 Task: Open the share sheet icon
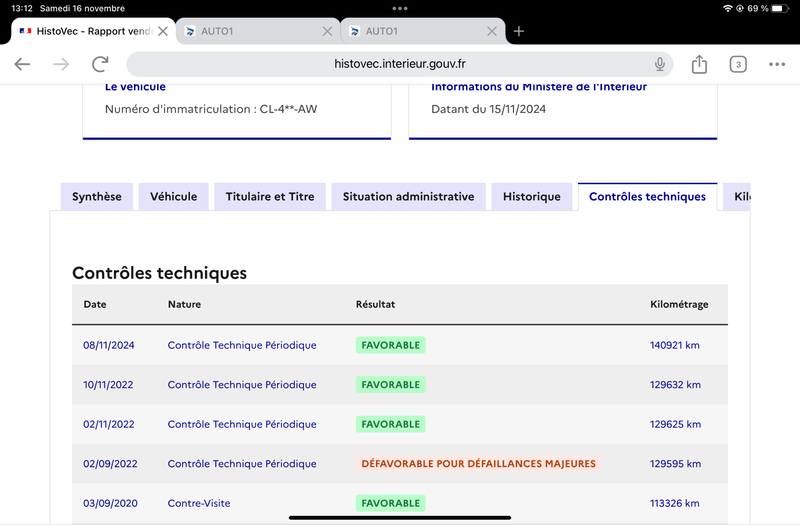pos(699,64)
